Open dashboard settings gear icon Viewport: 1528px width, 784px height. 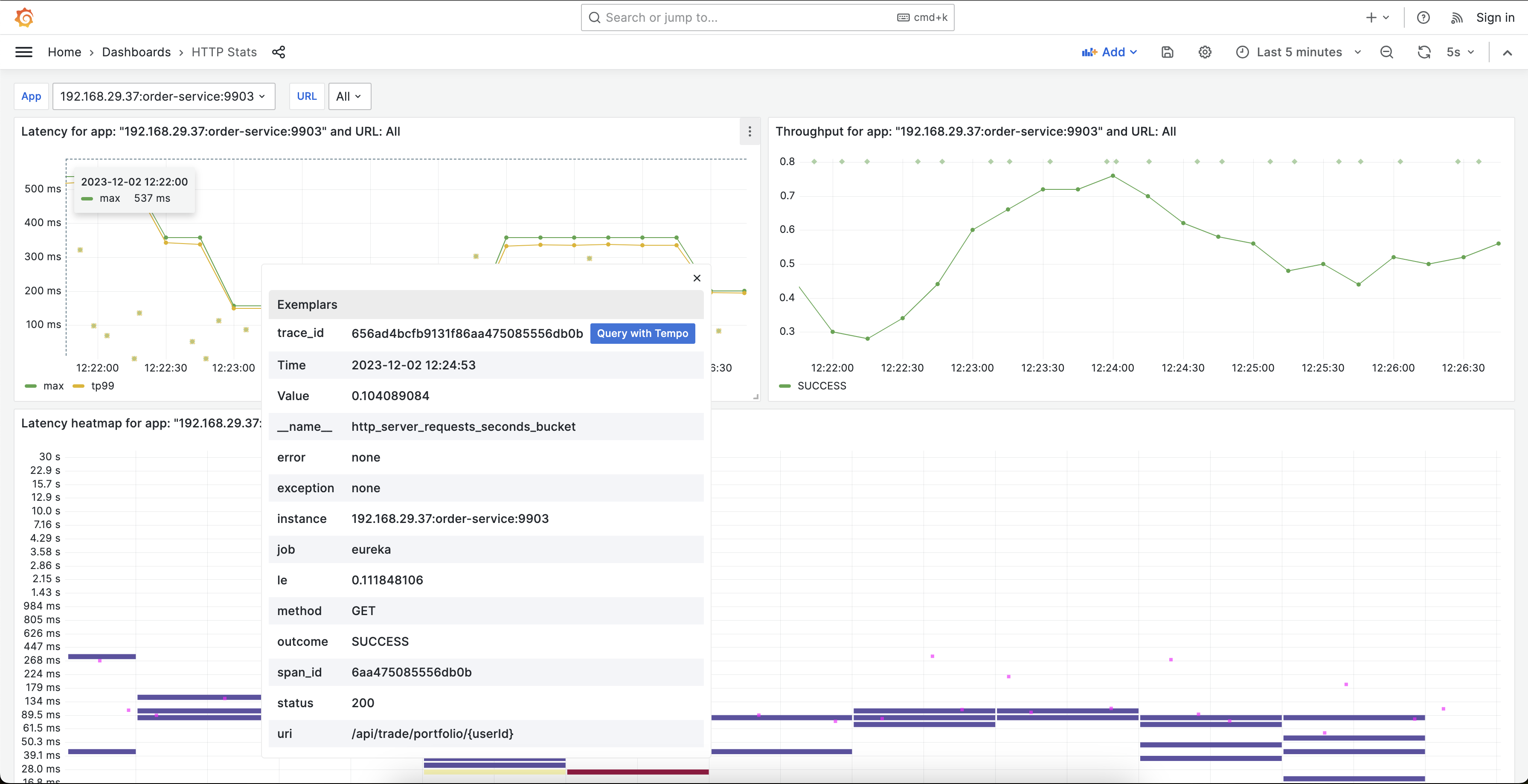[x=1204, y=52]
